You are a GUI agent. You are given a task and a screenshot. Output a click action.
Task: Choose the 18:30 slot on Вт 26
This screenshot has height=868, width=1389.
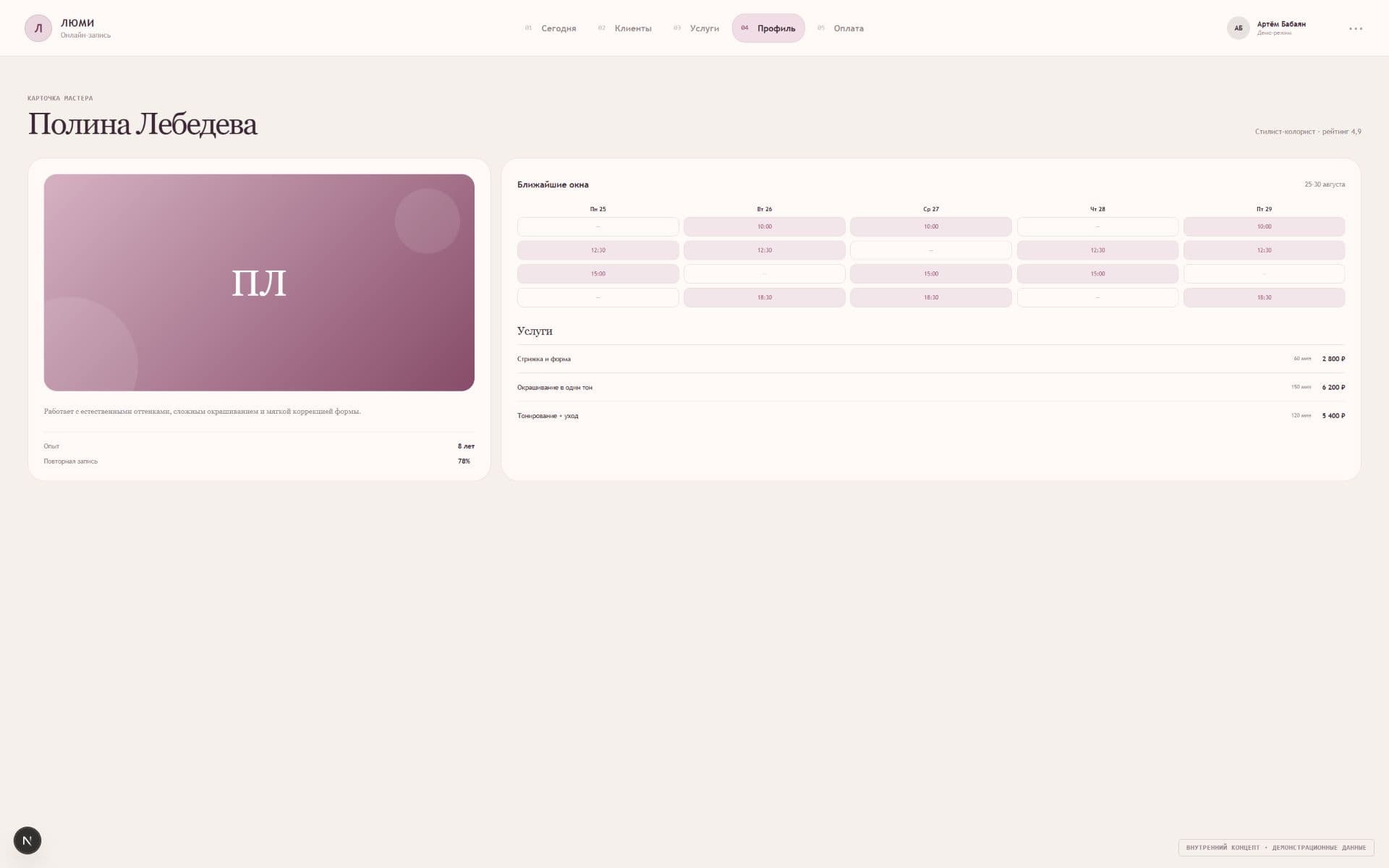764,297
